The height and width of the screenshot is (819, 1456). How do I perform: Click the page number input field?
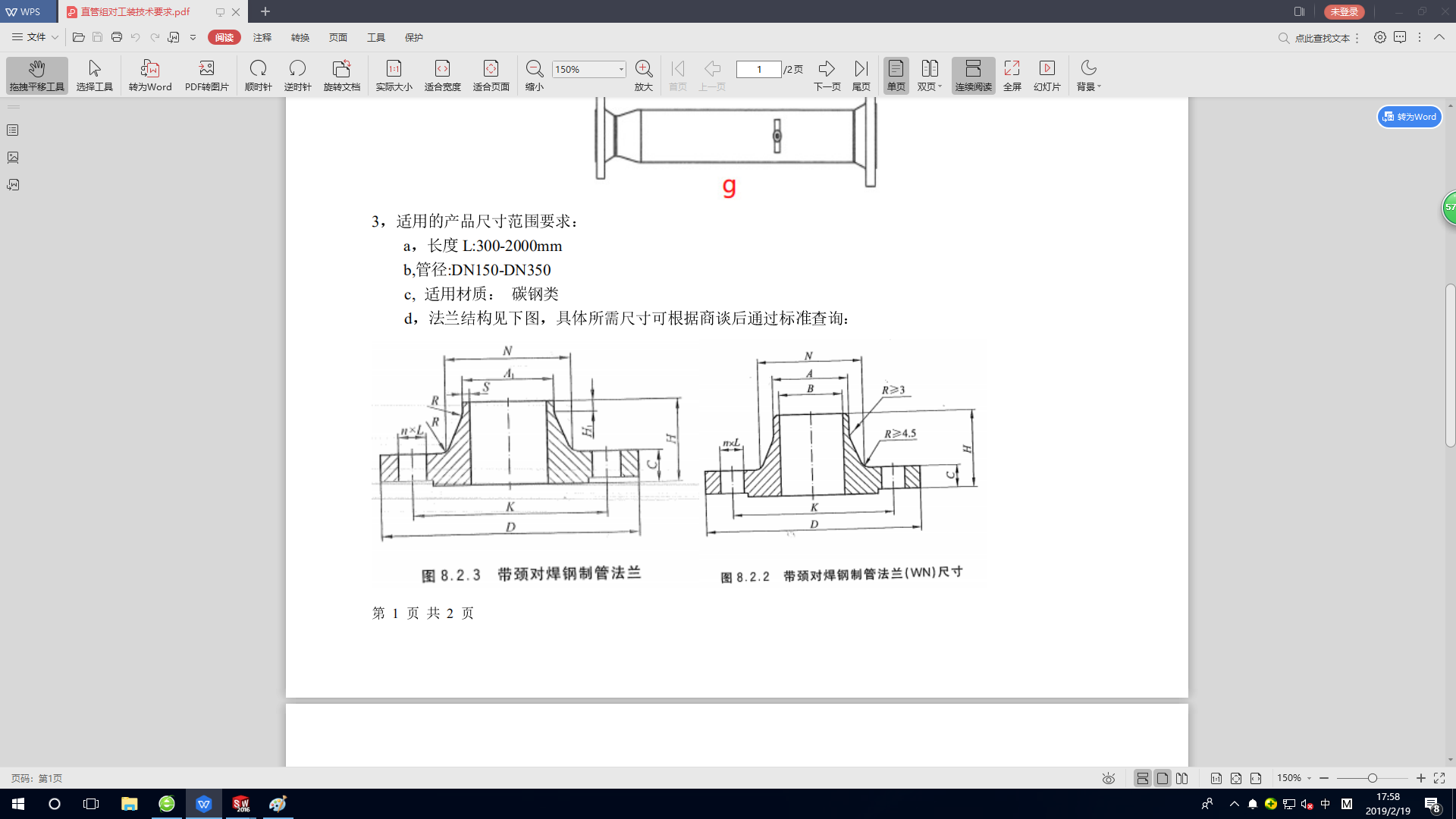[758, 69]
